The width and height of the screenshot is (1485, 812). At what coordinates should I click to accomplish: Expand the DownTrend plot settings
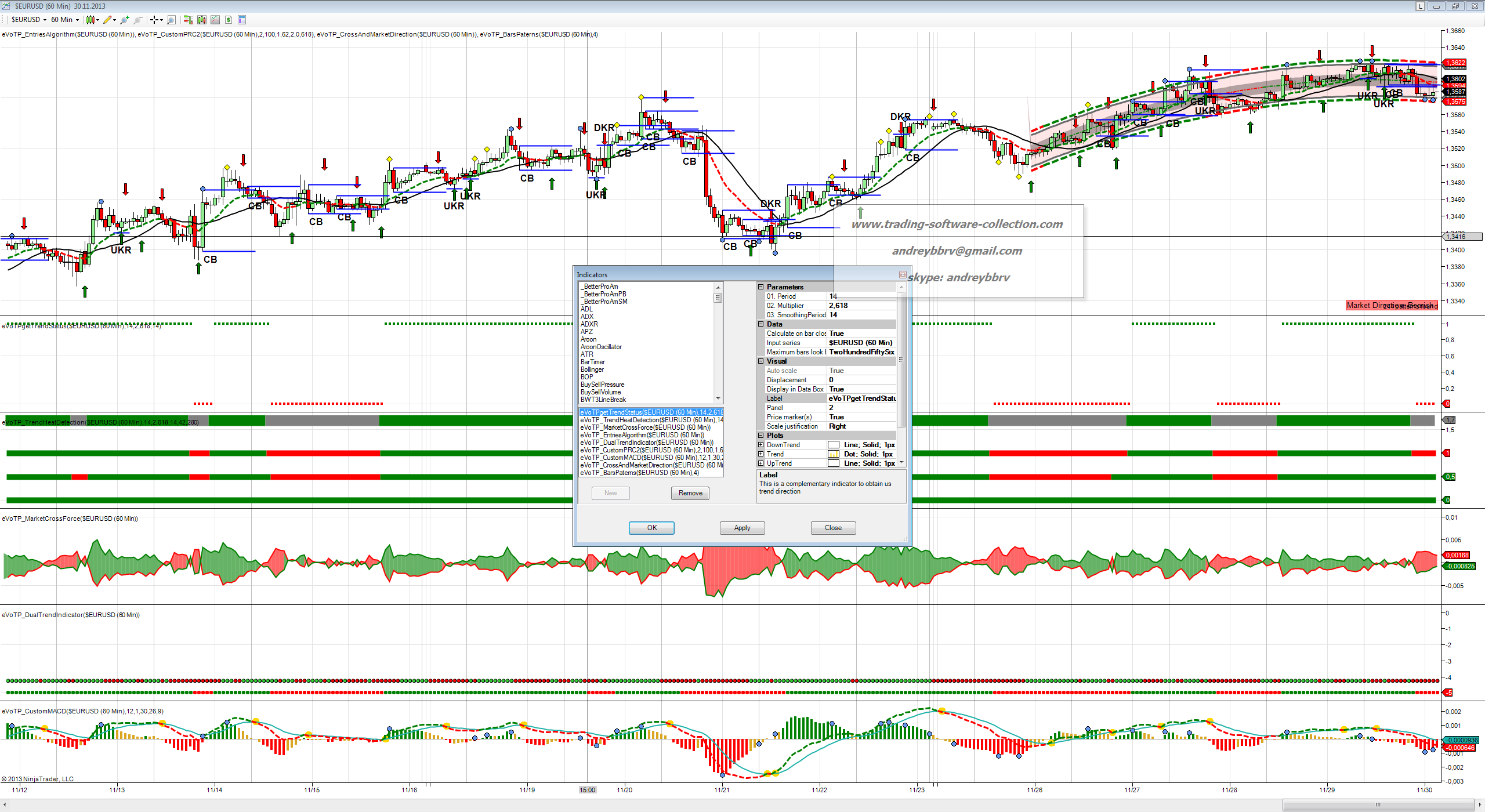coord(760,445)
